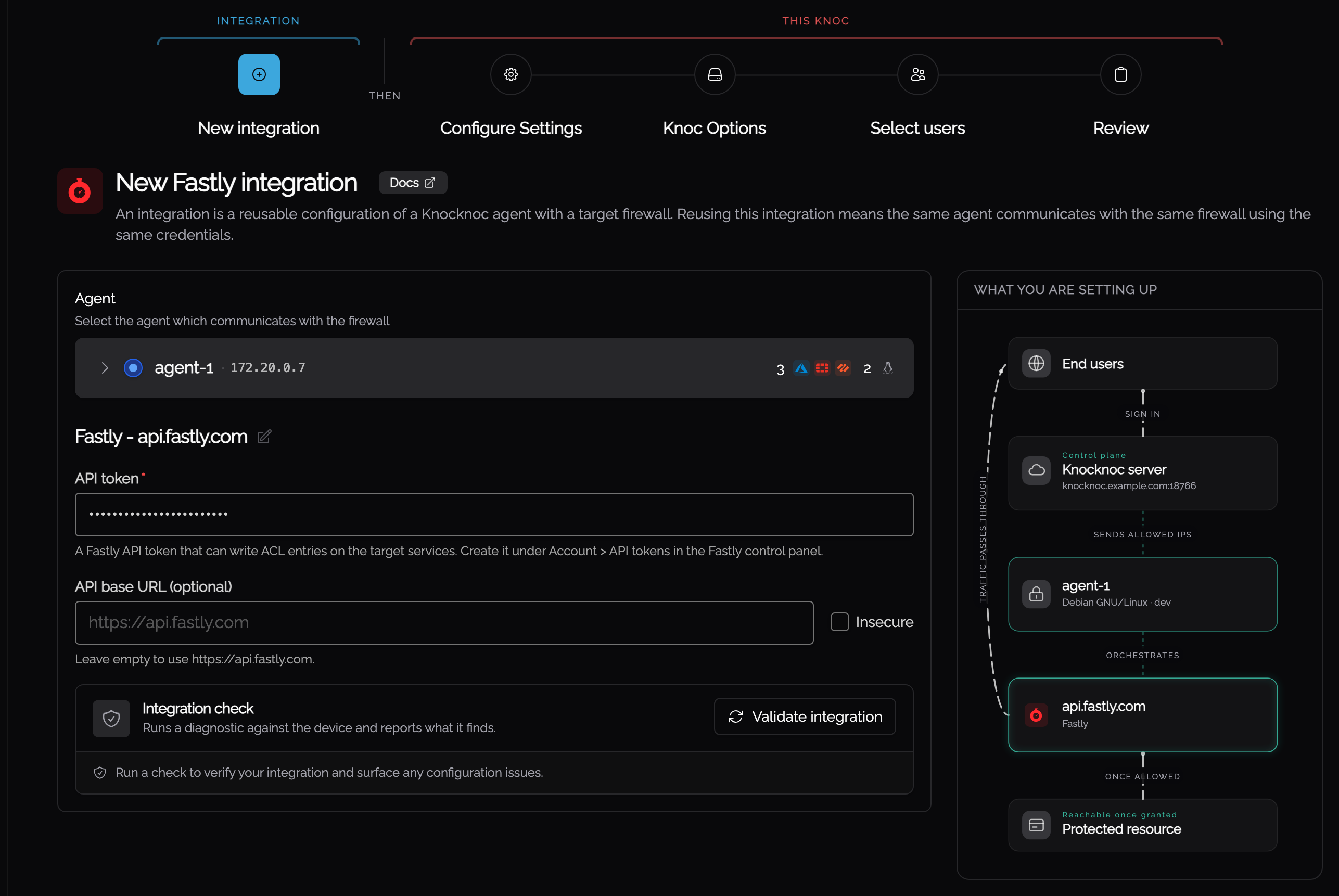Viewport: 1339px width, 896px height.
Task: Click the orange striped icon in agent-1 row
Action: pyautogui.click(x=843, y=368)
